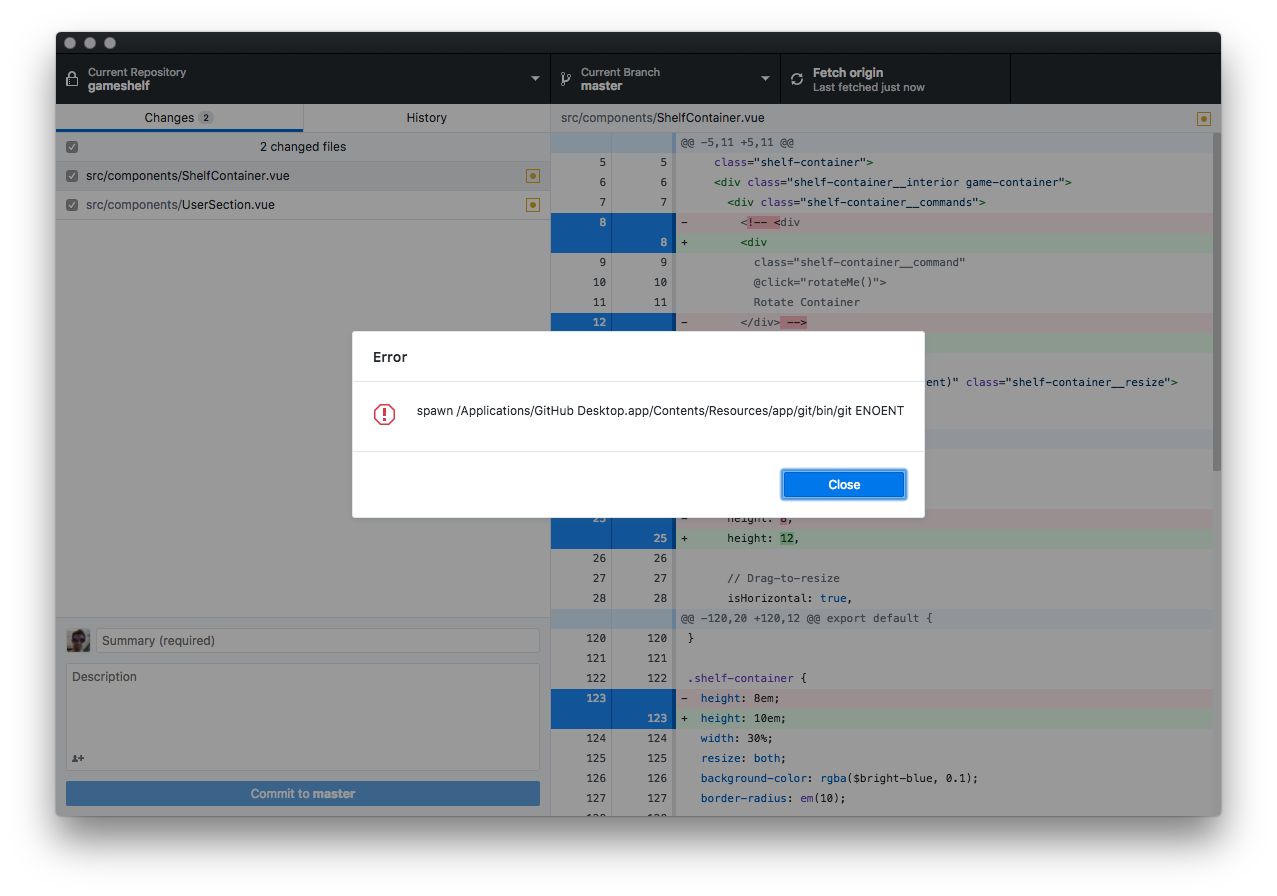Click the user avatar thumbnail
Screen dimensions: 1277x896
coord(78,640)
